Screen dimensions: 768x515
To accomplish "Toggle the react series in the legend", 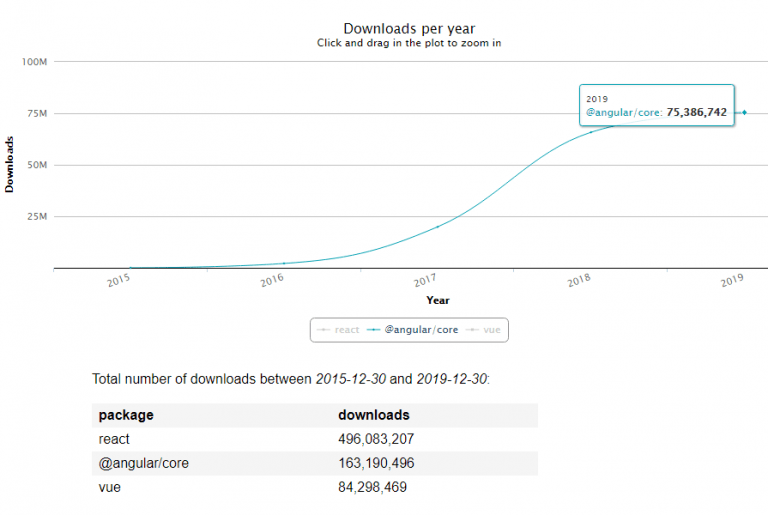I will point(340,329).
